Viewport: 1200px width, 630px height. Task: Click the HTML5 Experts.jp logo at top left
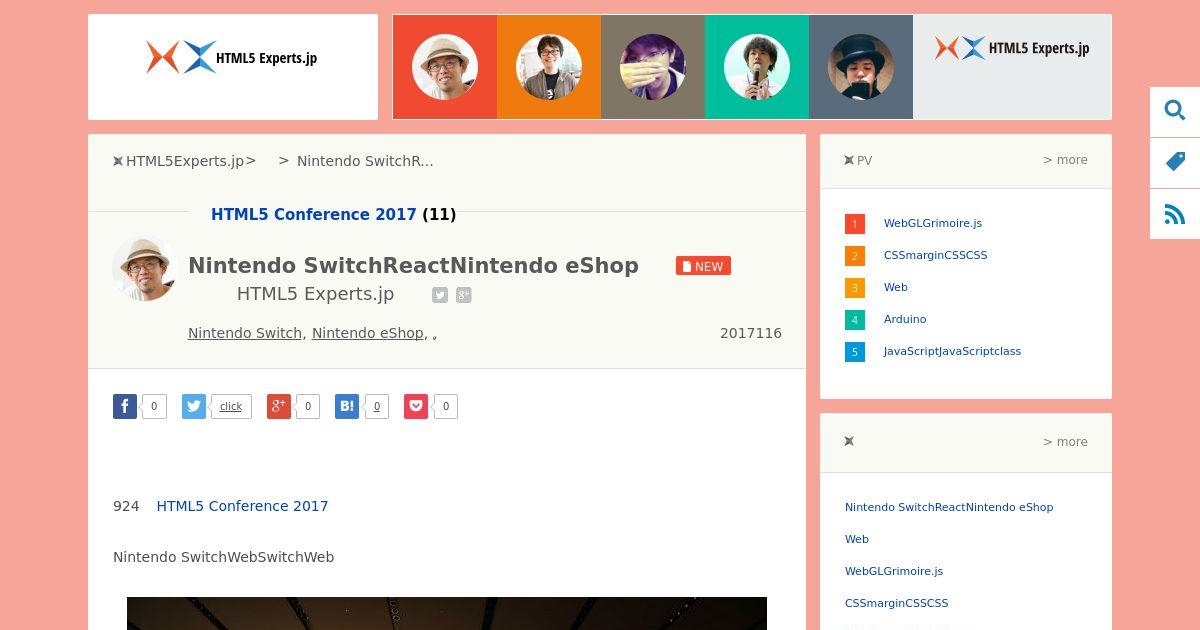pos(233,58)
